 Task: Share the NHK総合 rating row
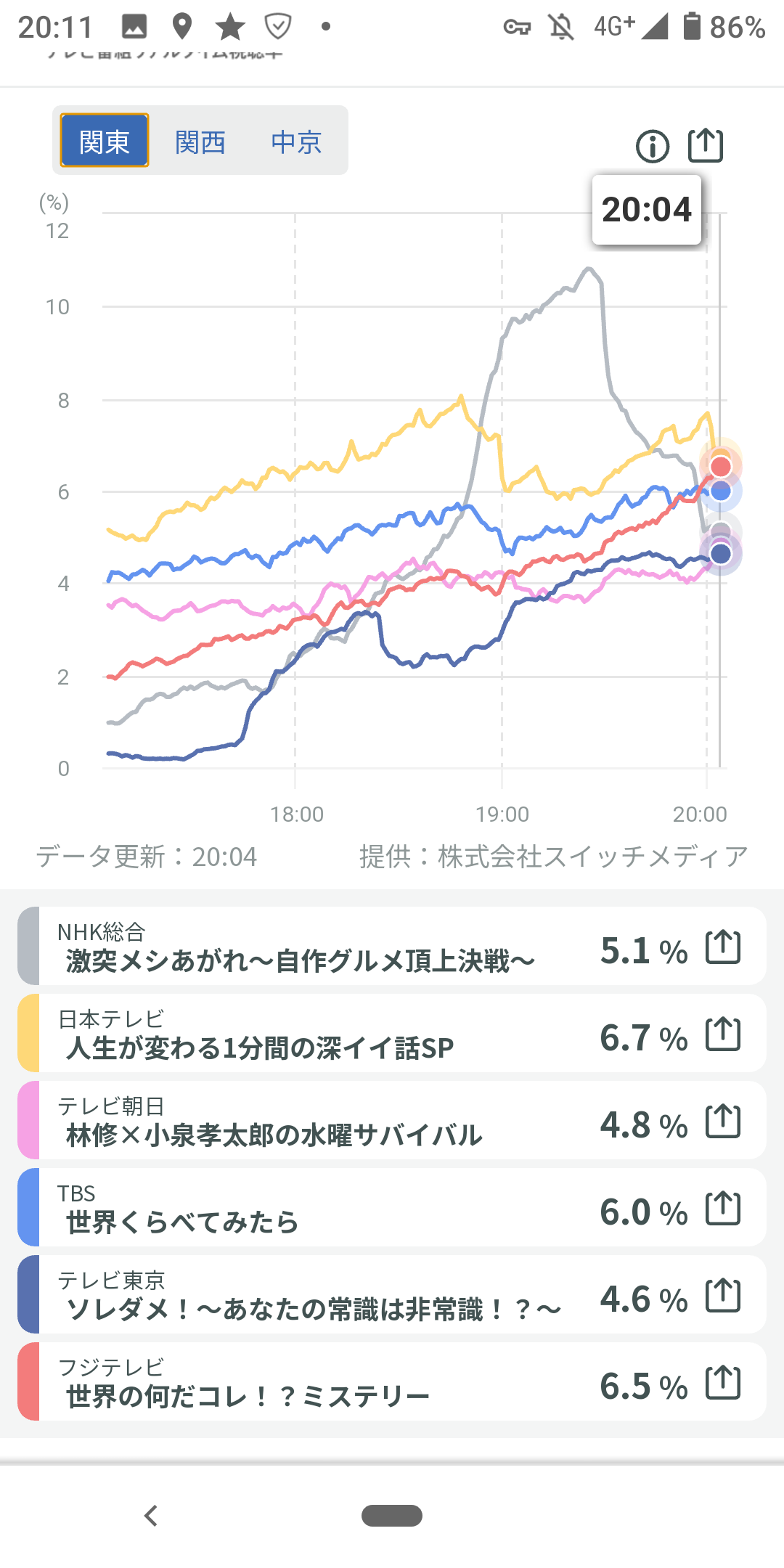723,947
